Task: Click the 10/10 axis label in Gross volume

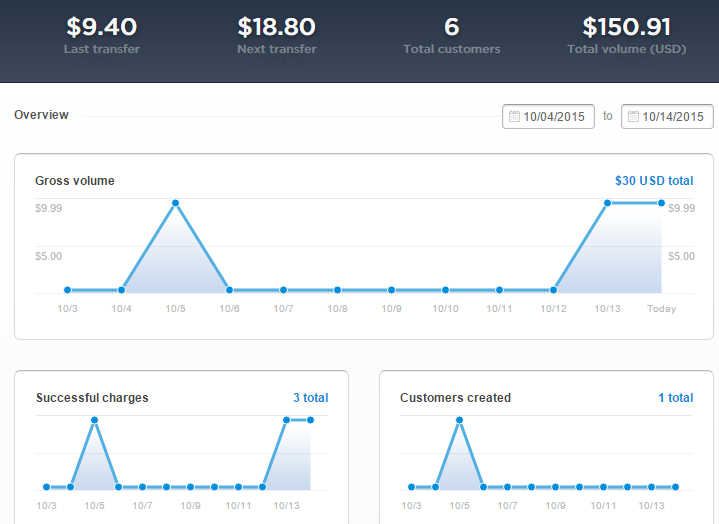Action: (x=445, y=309)
